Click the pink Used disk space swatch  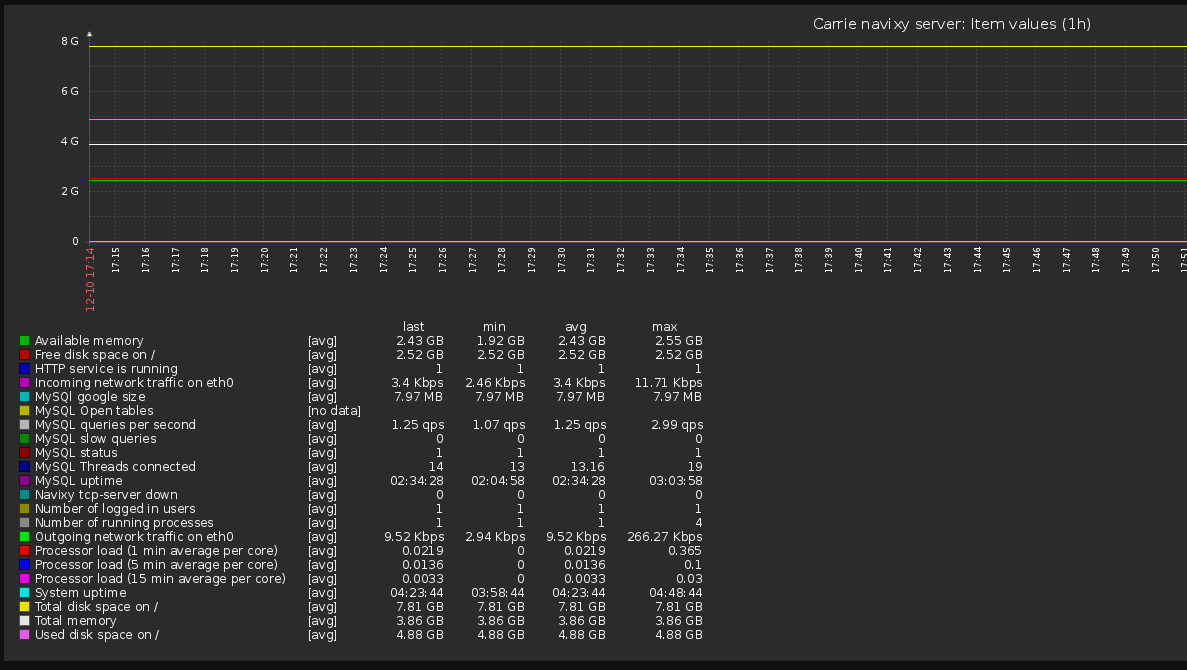pos(24,635)
